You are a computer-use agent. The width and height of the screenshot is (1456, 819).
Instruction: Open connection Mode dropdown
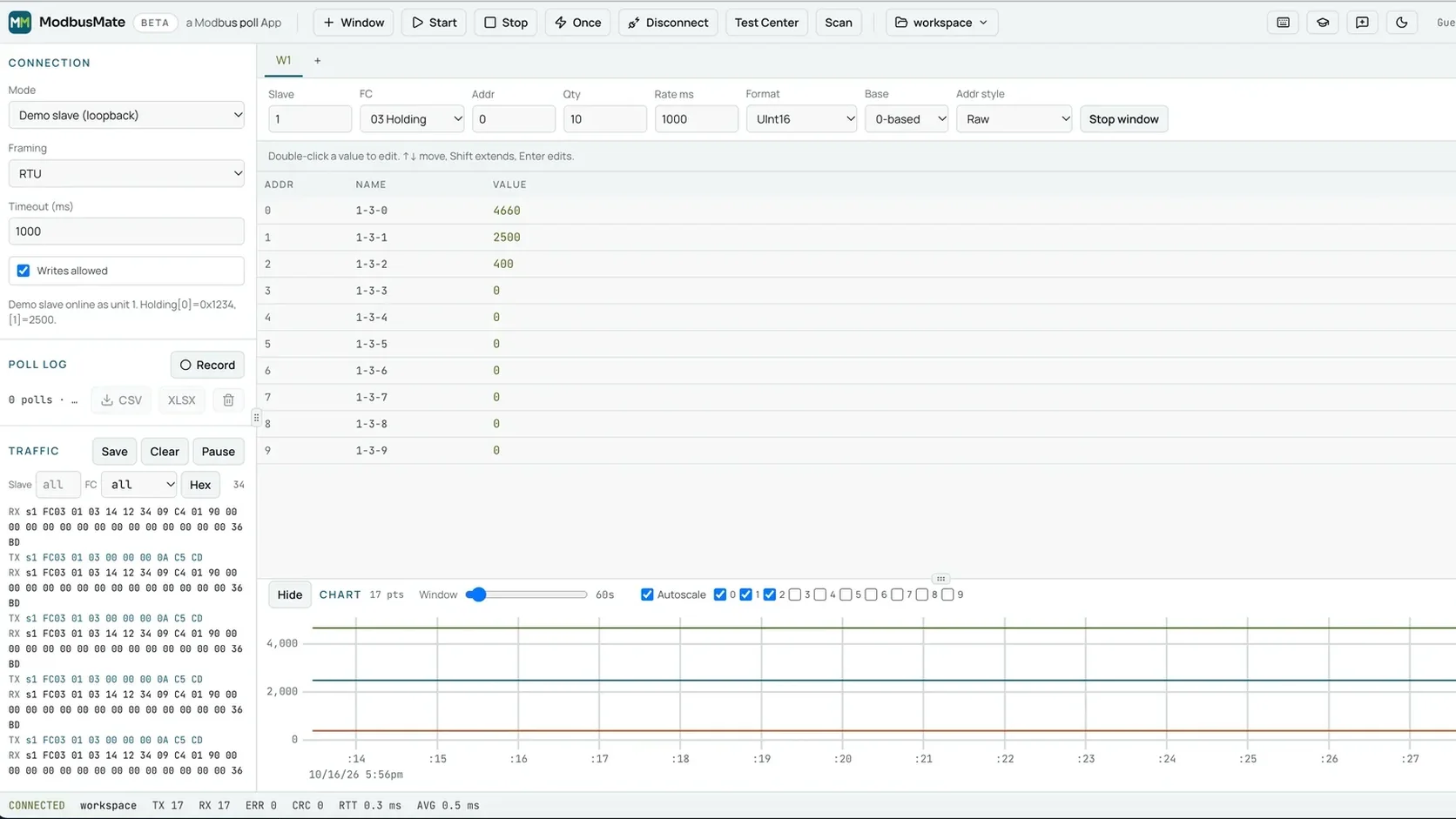[x=126, y=115]
